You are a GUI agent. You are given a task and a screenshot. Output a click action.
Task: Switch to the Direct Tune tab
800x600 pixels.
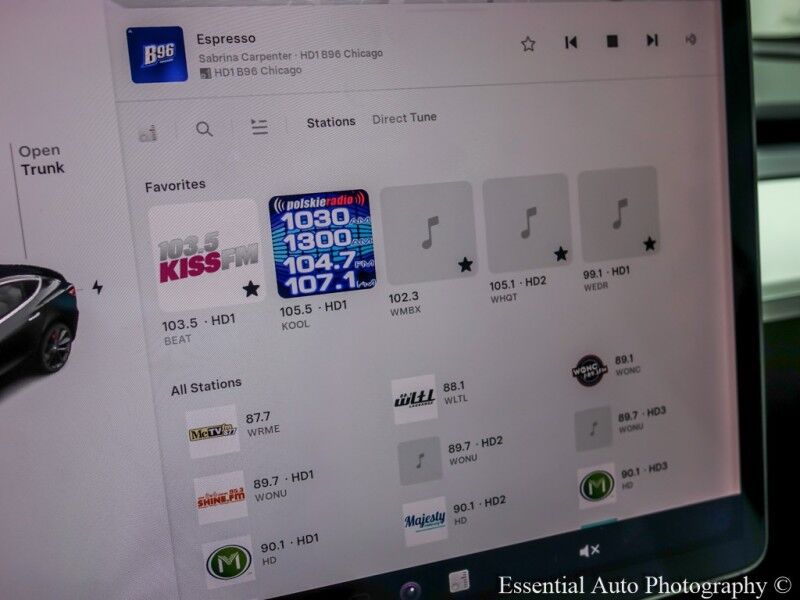pos(404,118)
